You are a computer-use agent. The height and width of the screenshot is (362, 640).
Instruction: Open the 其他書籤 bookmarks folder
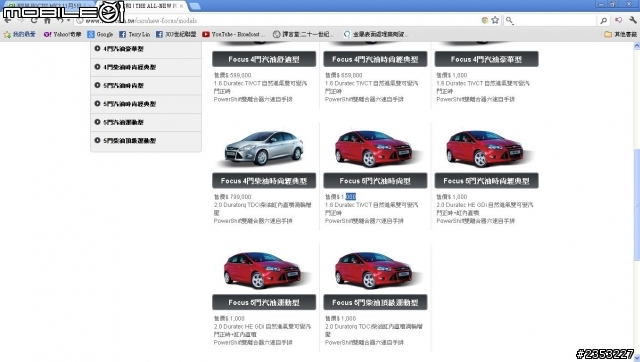click(x=620, y=34)
